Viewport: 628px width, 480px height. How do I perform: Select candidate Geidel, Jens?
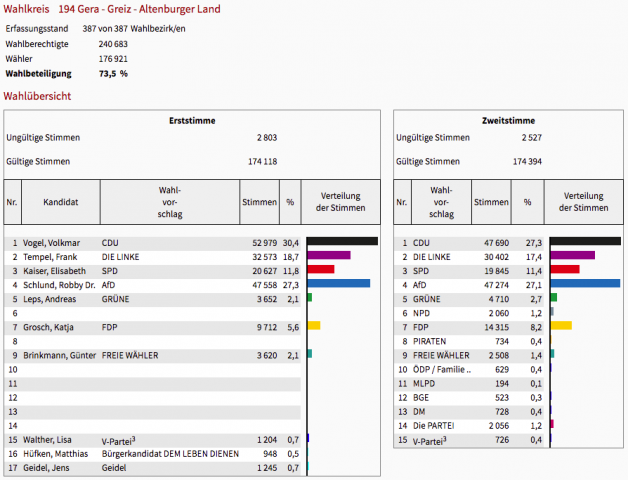click(x=46, y=468)
